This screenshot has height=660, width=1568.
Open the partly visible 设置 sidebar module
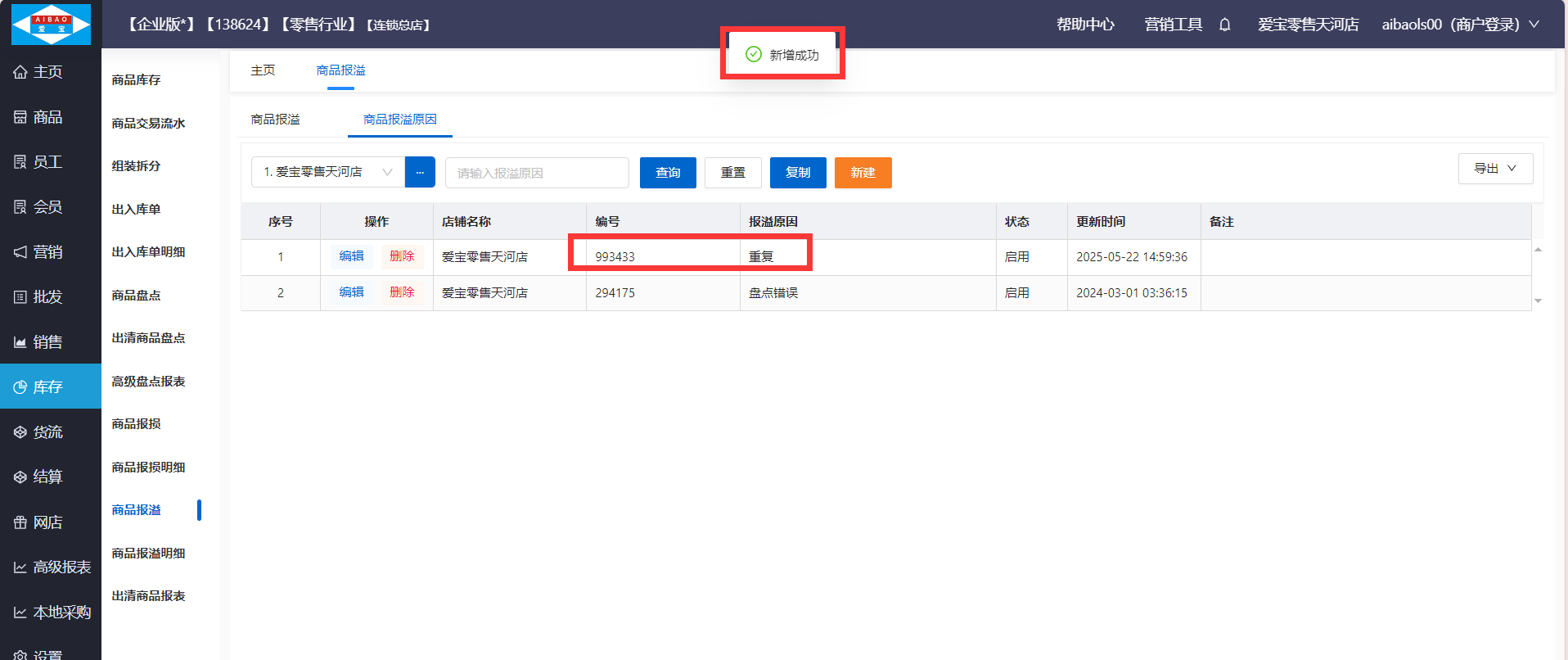coord(51,653)
